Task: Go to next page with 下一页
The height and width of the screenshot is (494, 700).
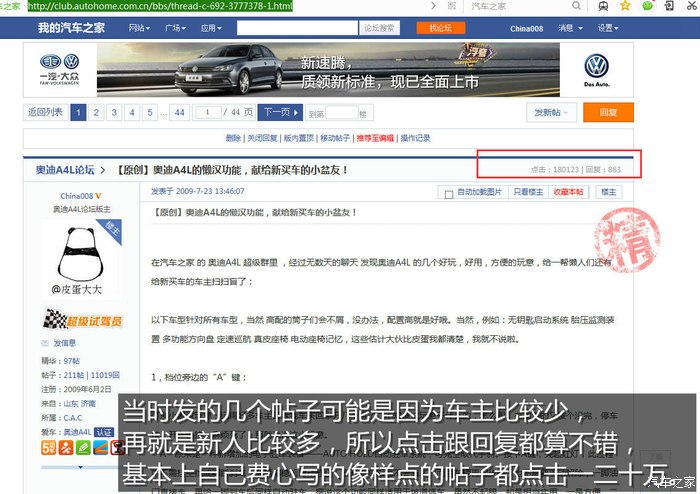Action: pos(279,113)
